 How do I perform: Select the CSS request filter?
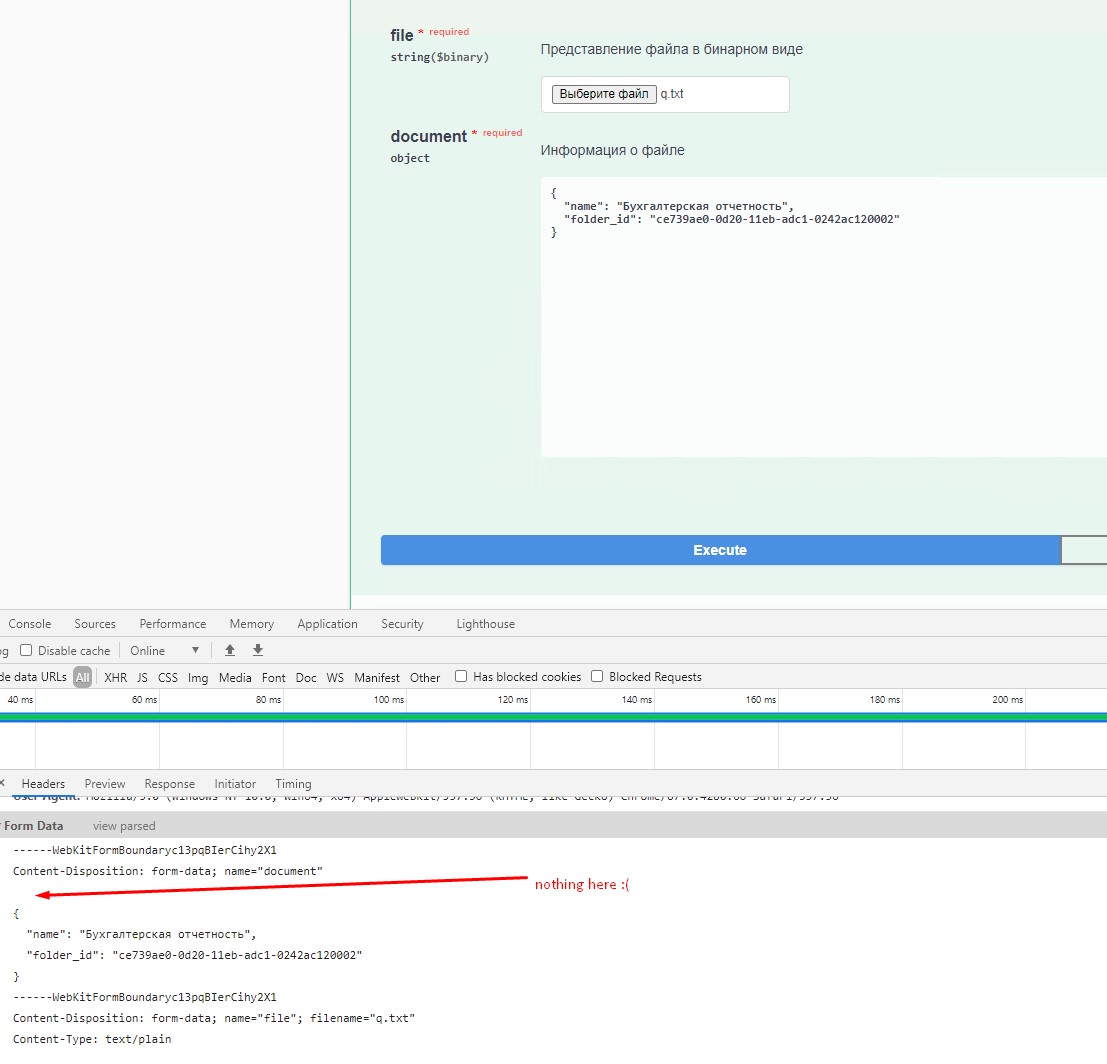click(x=168, y=677)
